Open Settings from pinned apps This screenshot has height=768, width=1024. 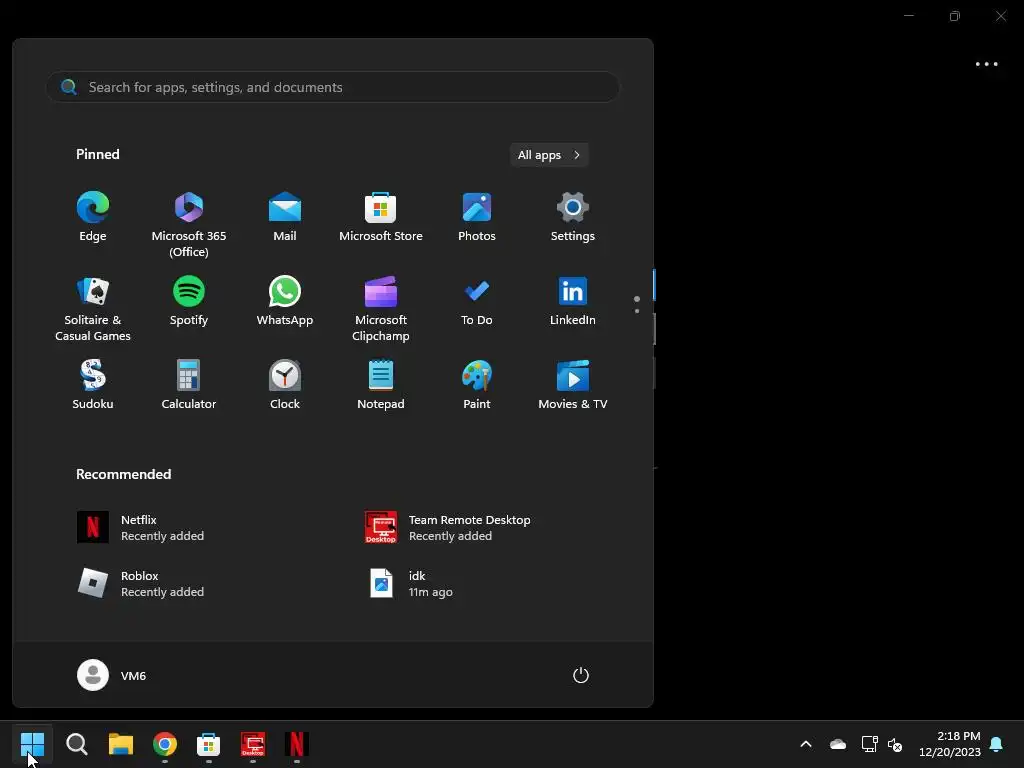point(573,217)
